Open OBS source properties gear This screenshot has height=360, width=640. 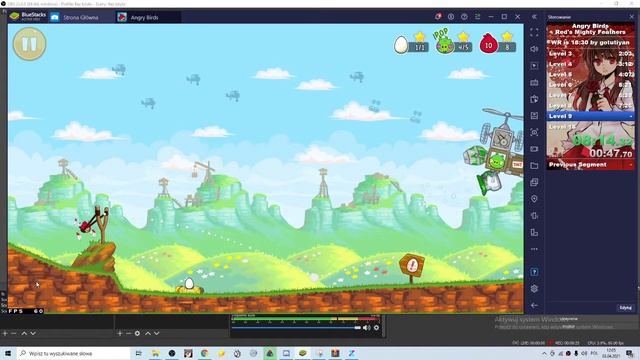pos(137,333)
